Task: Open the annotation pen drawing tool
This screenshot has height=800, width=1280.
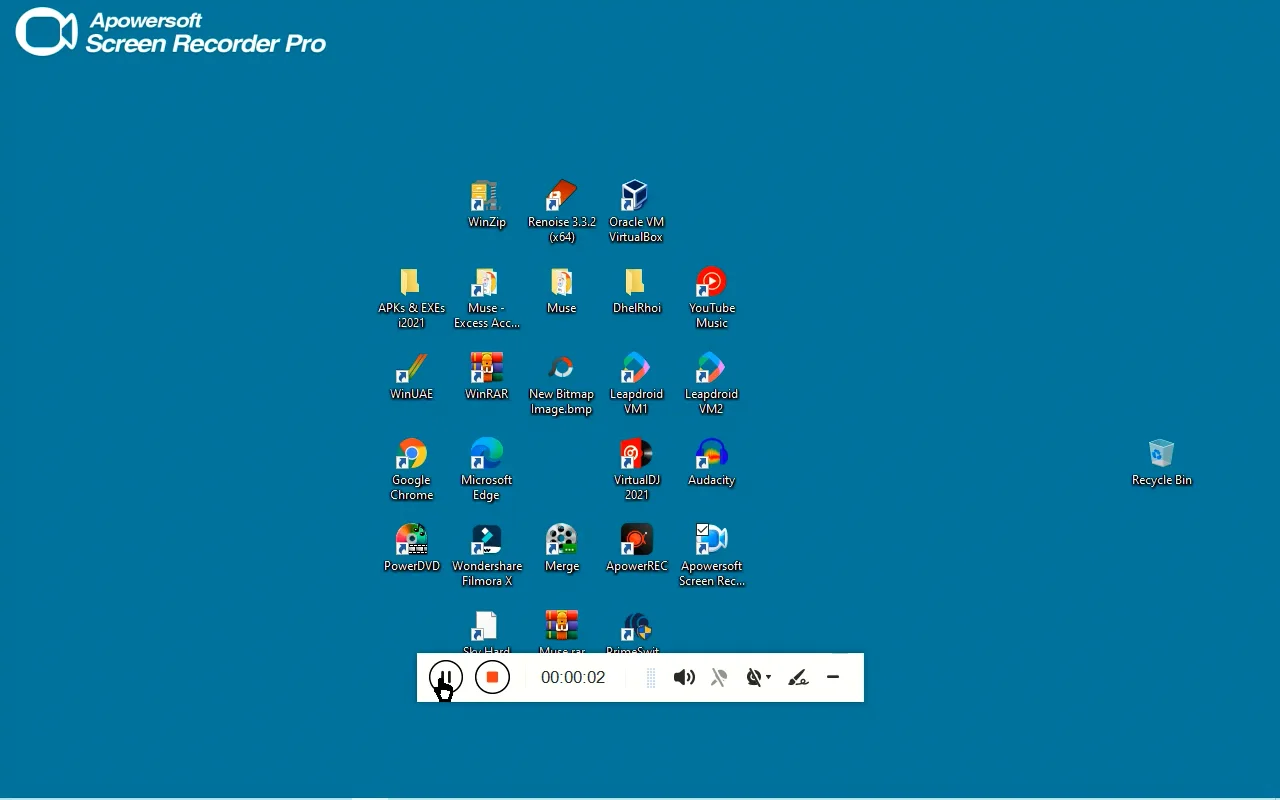Action: pos(798,678)
